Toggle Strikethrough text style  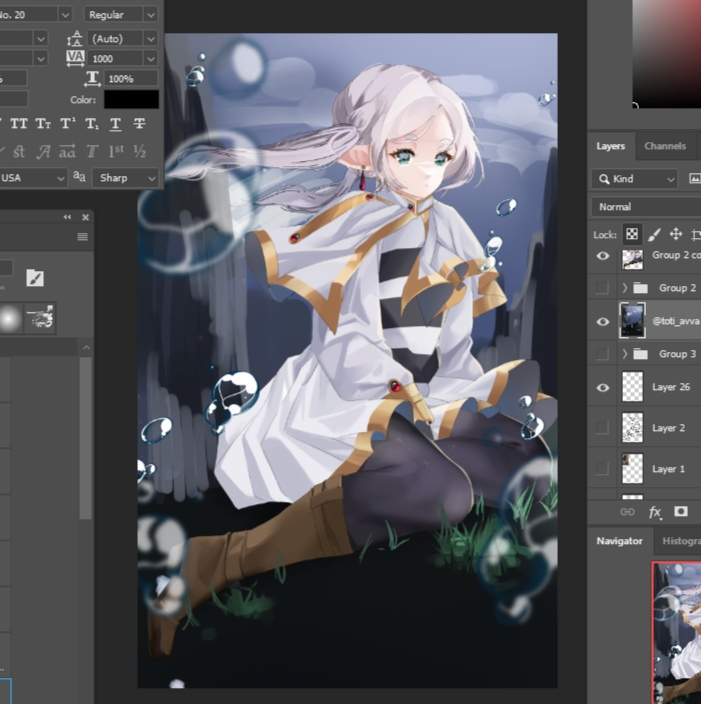[x=139, y=124]
